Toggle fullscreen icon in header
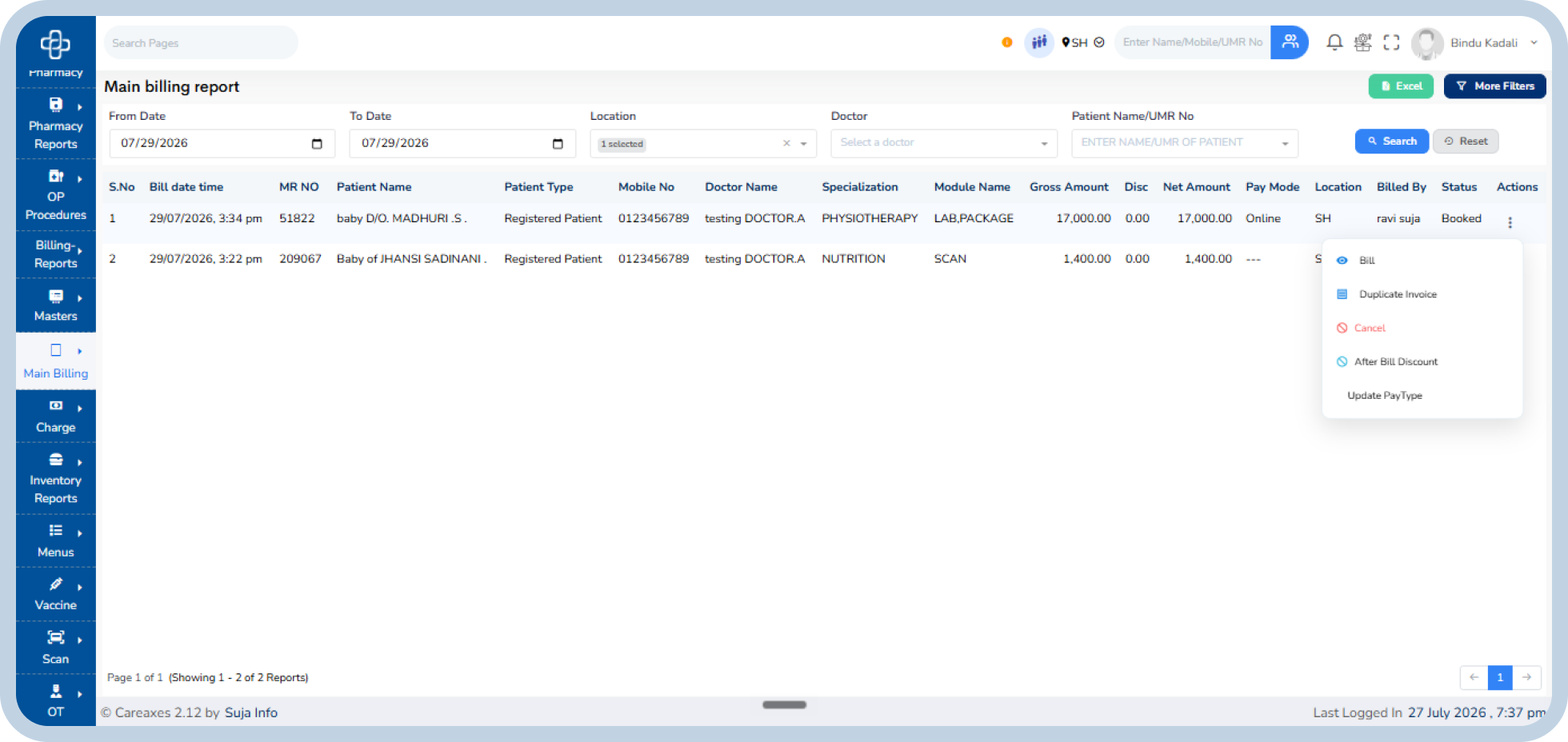This screenshot has width=1568, height=742. [x=1392, y=42]
